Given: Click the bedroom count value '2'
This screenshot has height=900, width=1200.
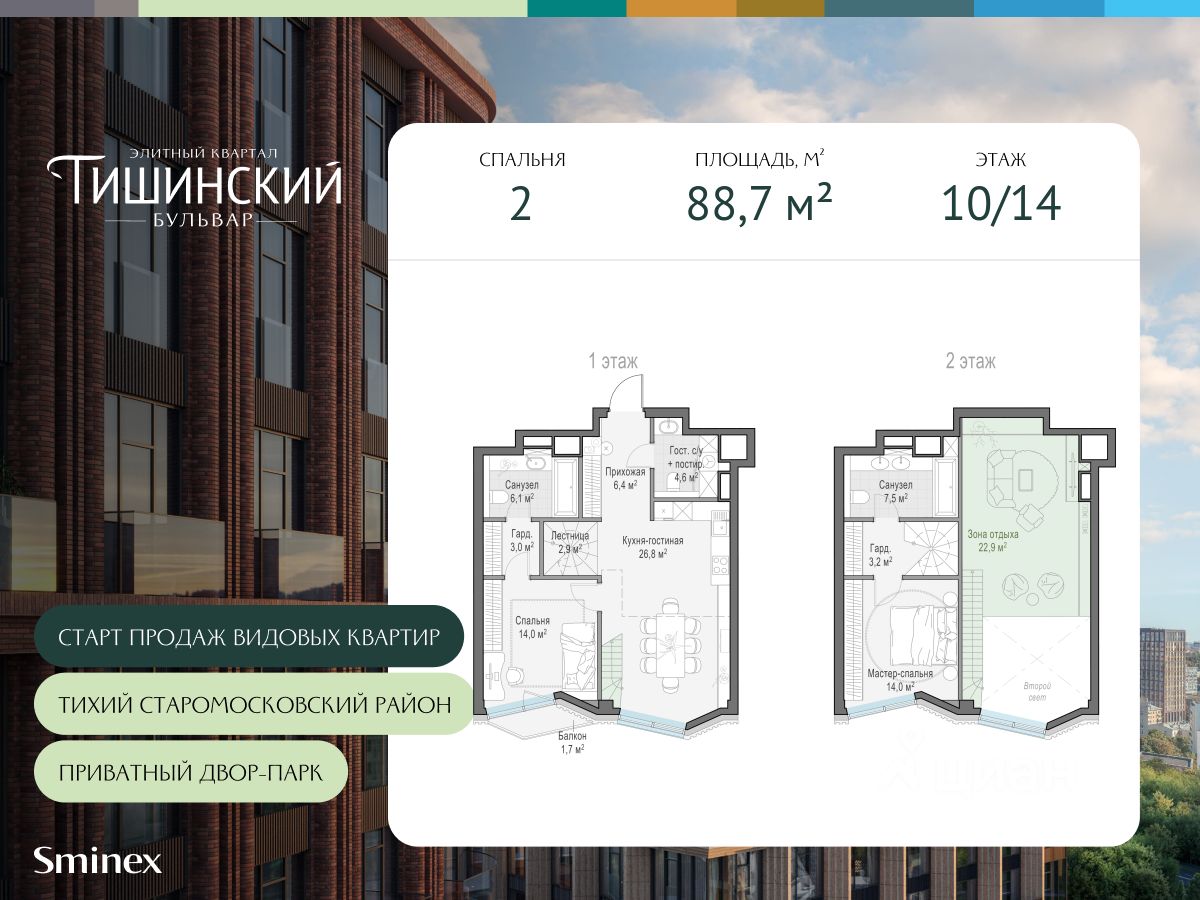Looking at the screenshot, I should (520, 204).
